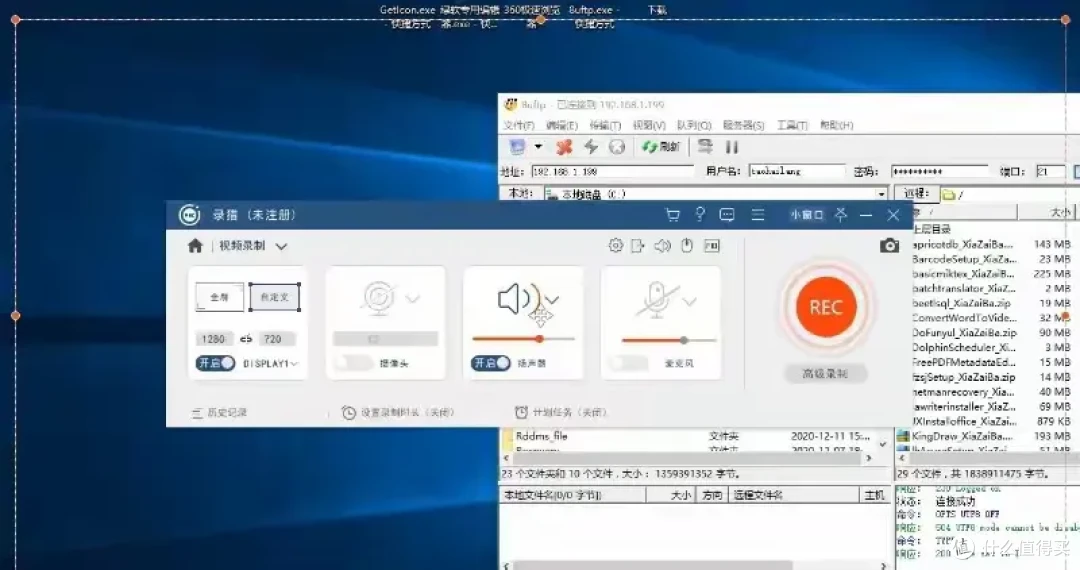This screenshot has width=1080, height=570.
Task: Open the feedback chat bubble icon
Action: click(727, 215)
